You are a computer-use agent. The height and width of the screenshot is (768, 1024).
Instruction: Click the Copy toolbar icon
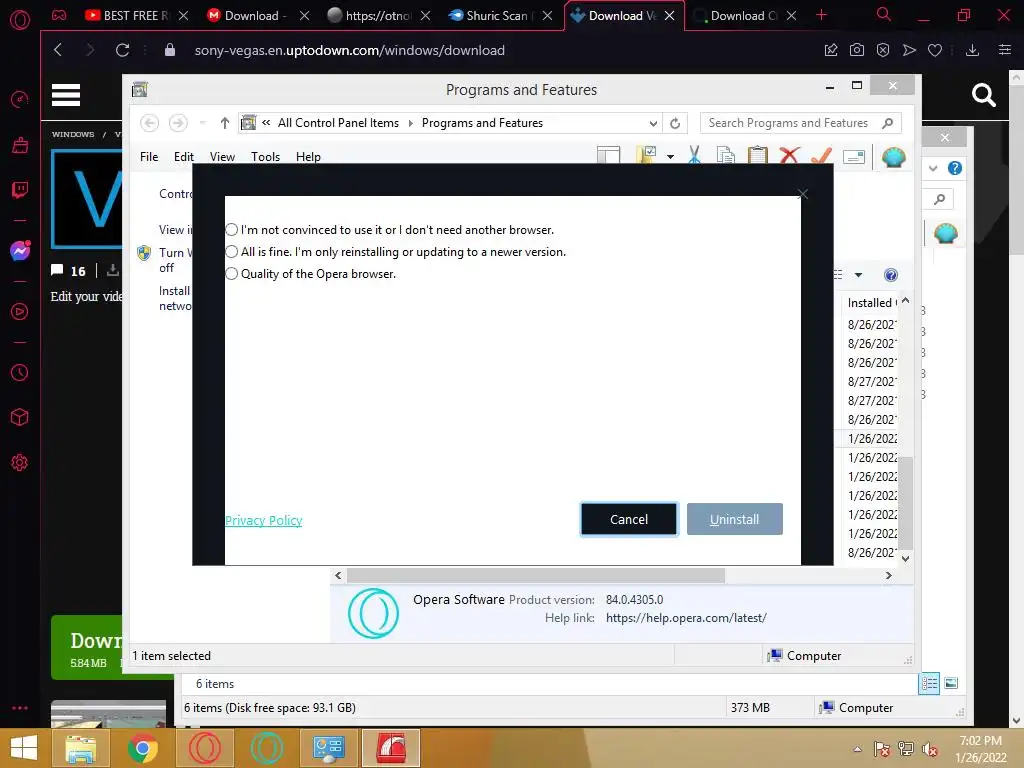coord(726,155)
